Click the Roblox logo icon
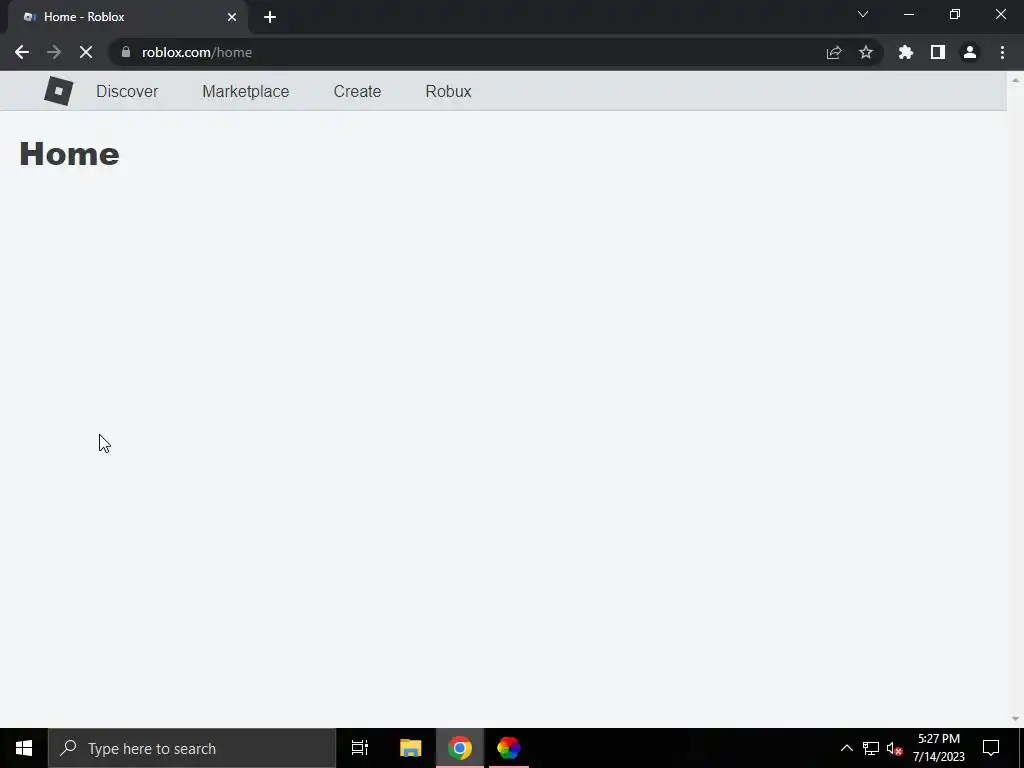This screenshot has height=768, width=1024. pyautogui.click(x=59, y=91)
